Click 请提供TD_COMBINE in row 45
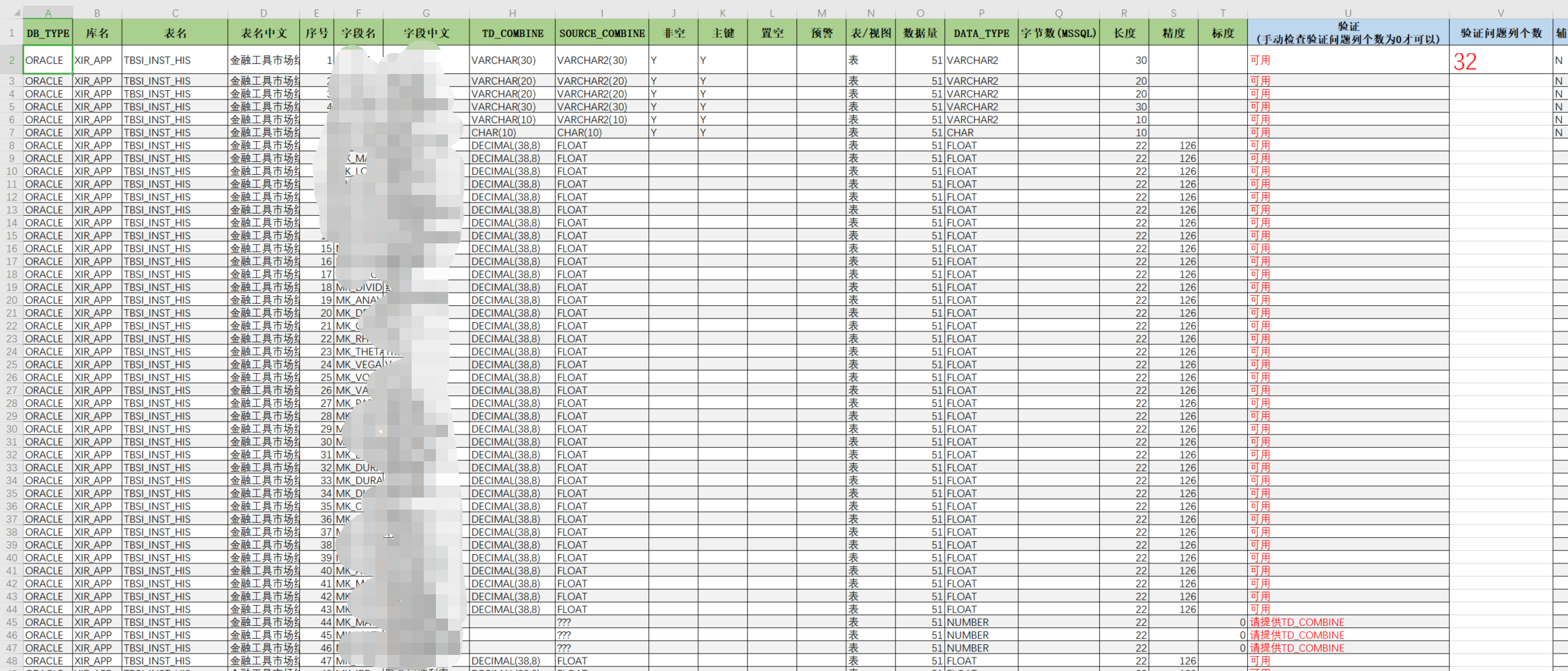The height and width of the screenshot is (671, 1568). (1297, 622)
